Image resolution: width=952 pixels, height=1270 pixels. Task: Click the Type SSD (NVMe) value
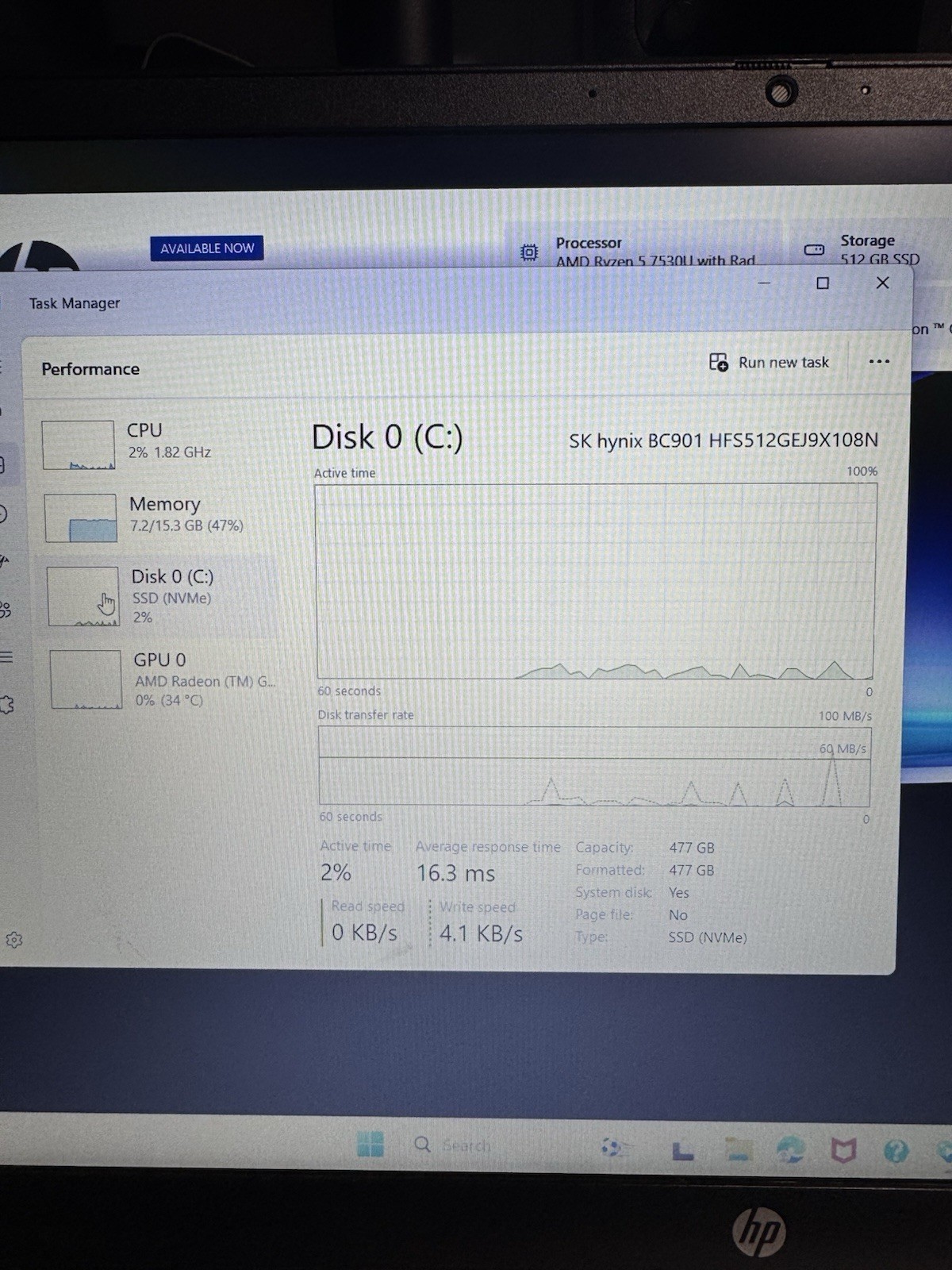[x=708, y=937]
